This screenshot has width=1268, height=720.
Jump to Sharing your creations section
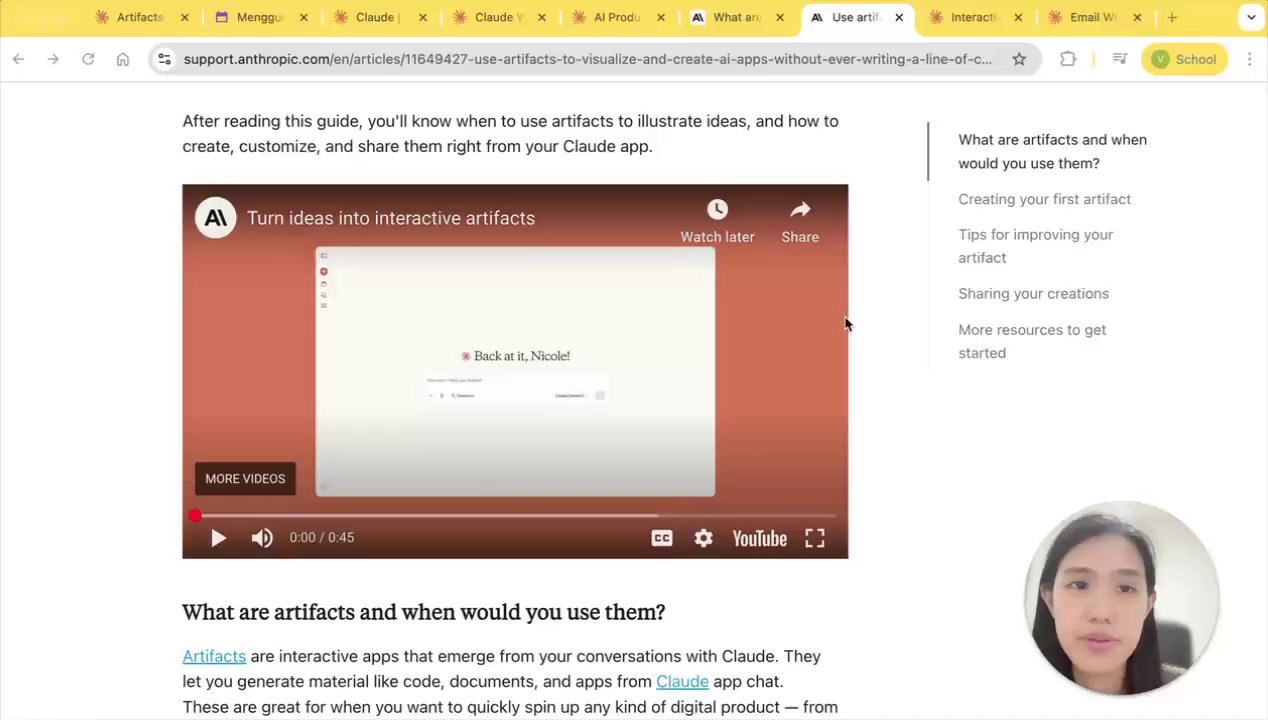[1033, 293]
